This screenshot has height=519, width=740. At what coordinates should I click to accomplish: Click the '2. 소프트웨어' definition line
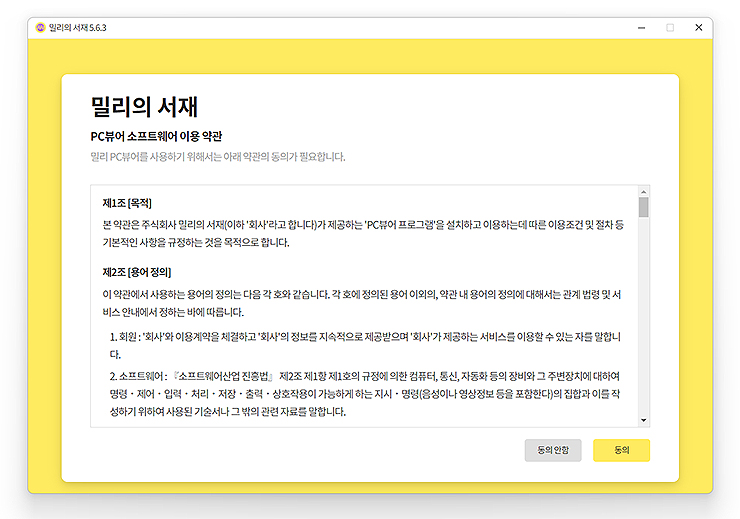click(x=365, y=393)
